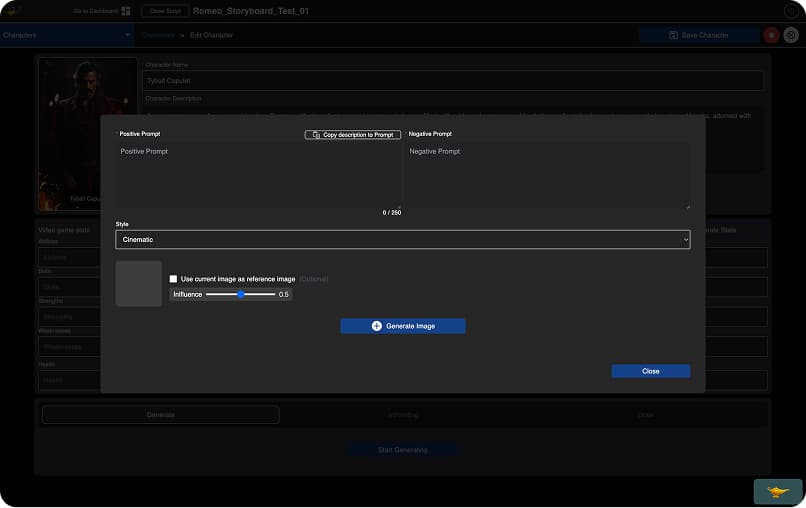Focus the Negative Prompt text area

point(547,175)
